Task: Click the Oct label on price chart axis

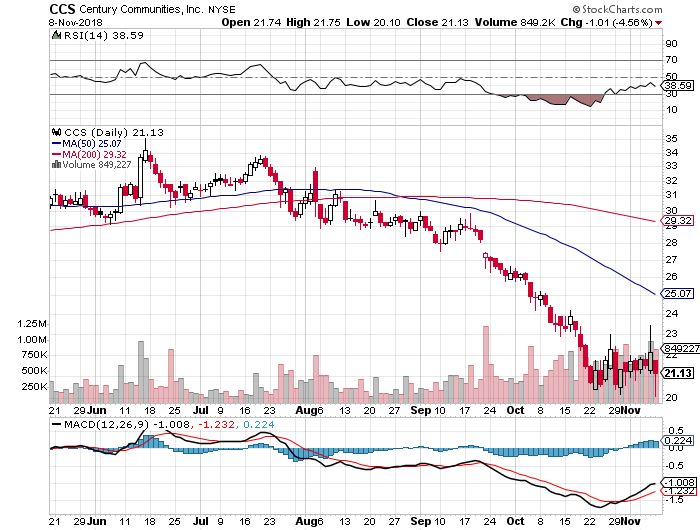Action: point(515,410)
